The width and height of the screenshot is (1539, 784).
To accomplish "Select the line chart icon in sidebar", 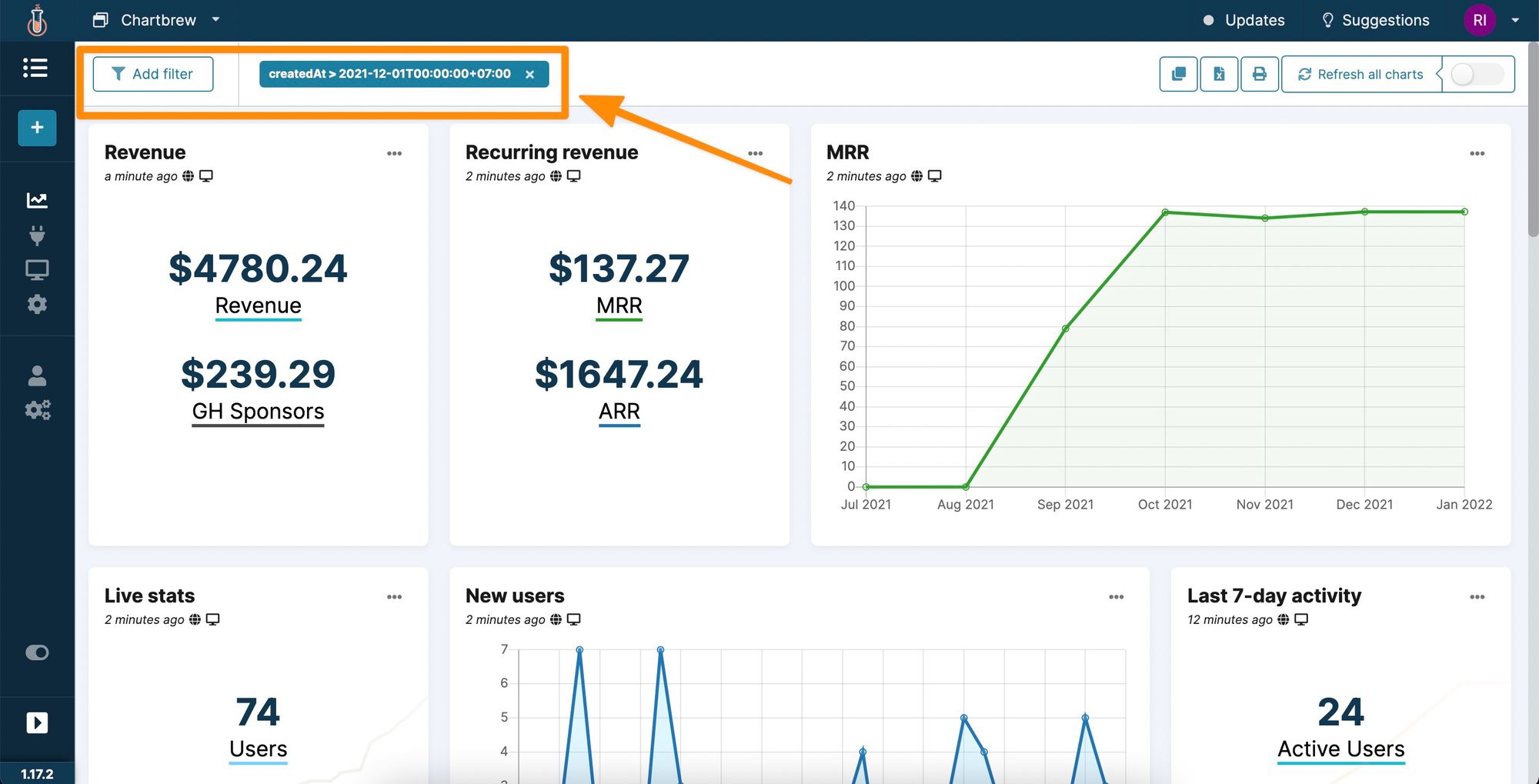I will pos(35,200).
